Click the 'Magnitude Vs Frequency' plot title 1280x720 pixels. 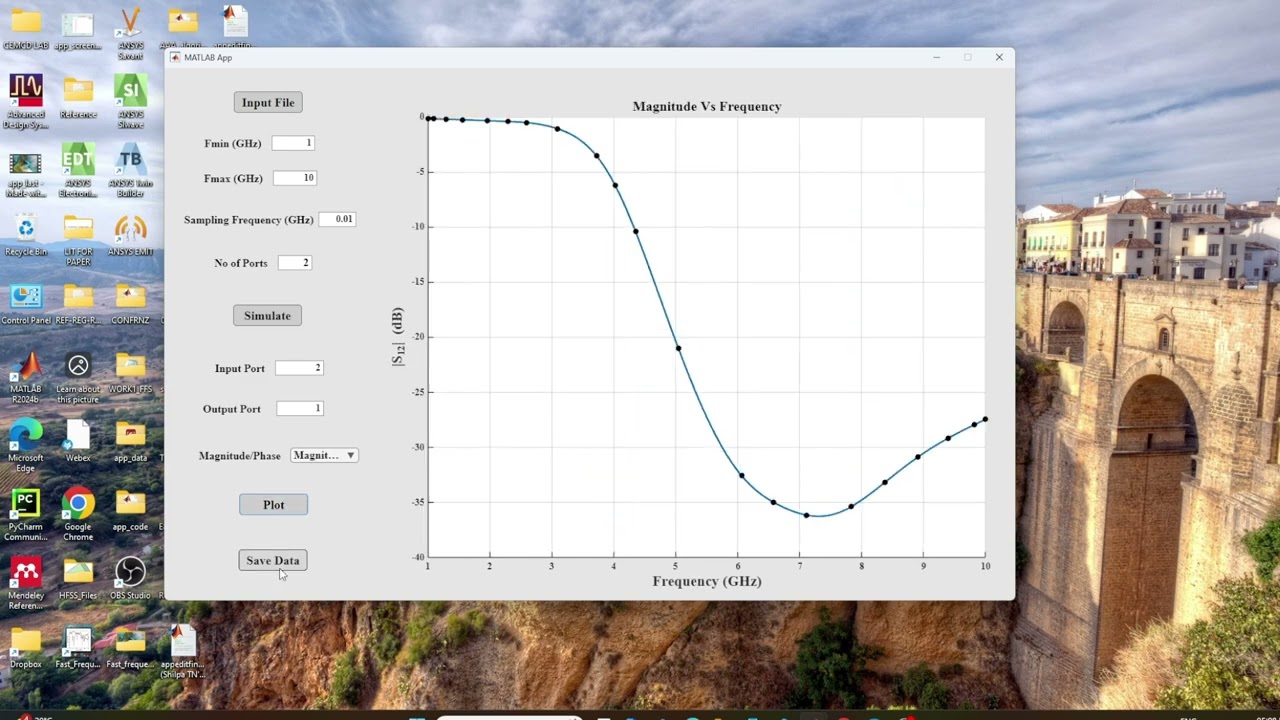point(707,106)
